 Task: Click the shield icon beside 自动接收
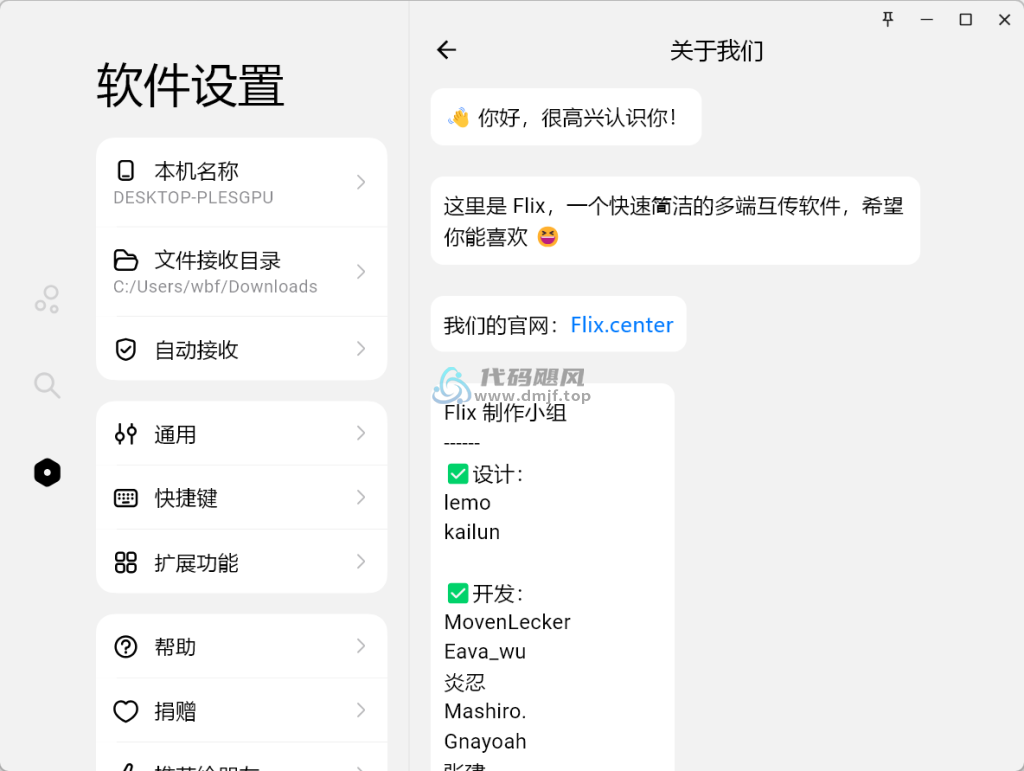click(125, 350)
